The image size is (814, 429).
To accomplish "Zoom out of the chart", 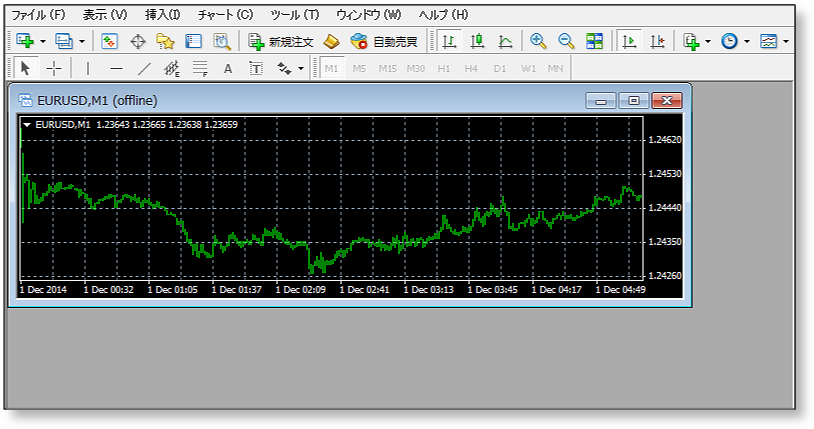I will [566, 41].
